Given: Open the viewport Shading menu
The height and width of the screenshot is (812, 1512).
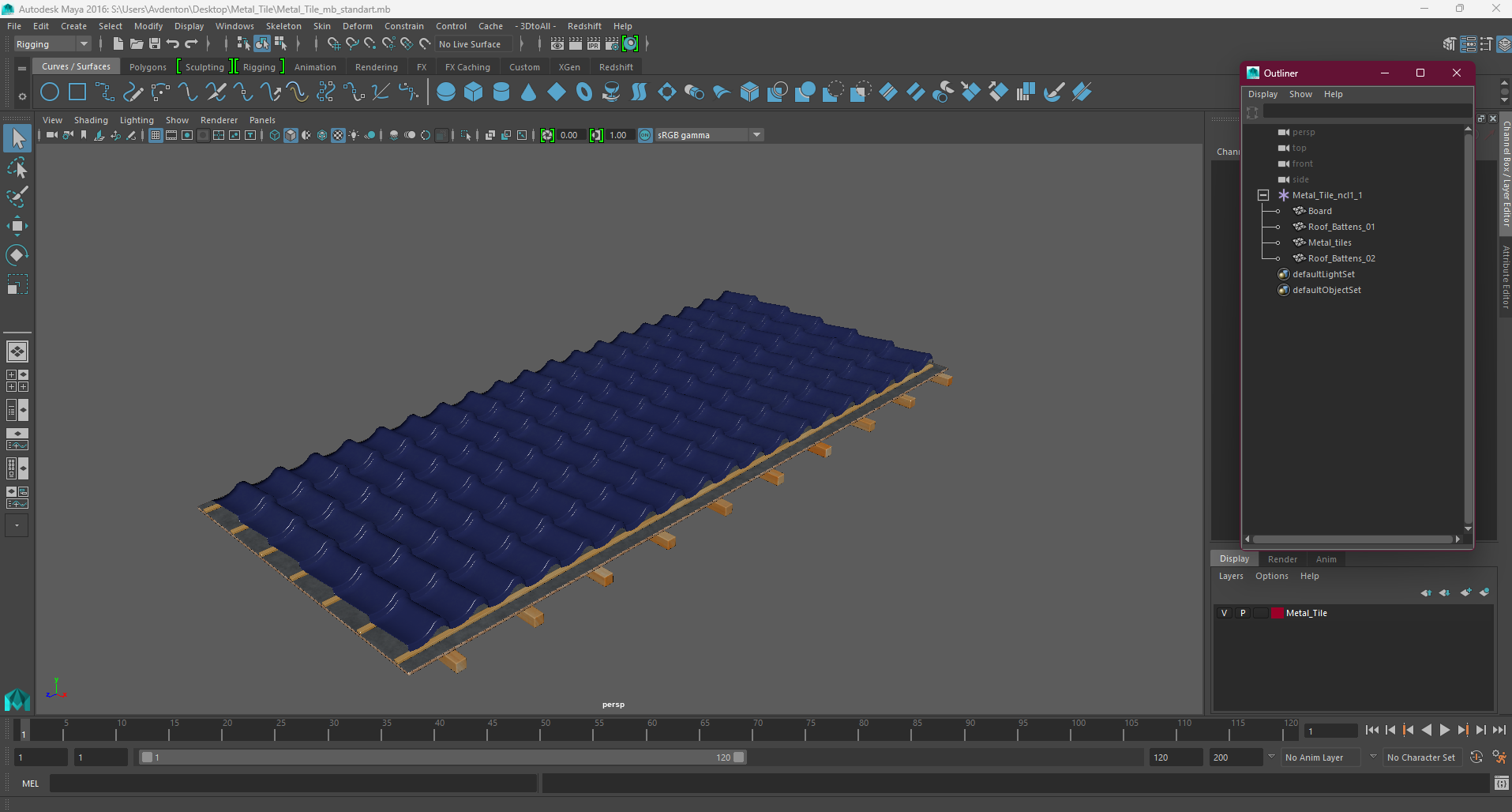Looking at the screenshot, I should tap(91, 120).
